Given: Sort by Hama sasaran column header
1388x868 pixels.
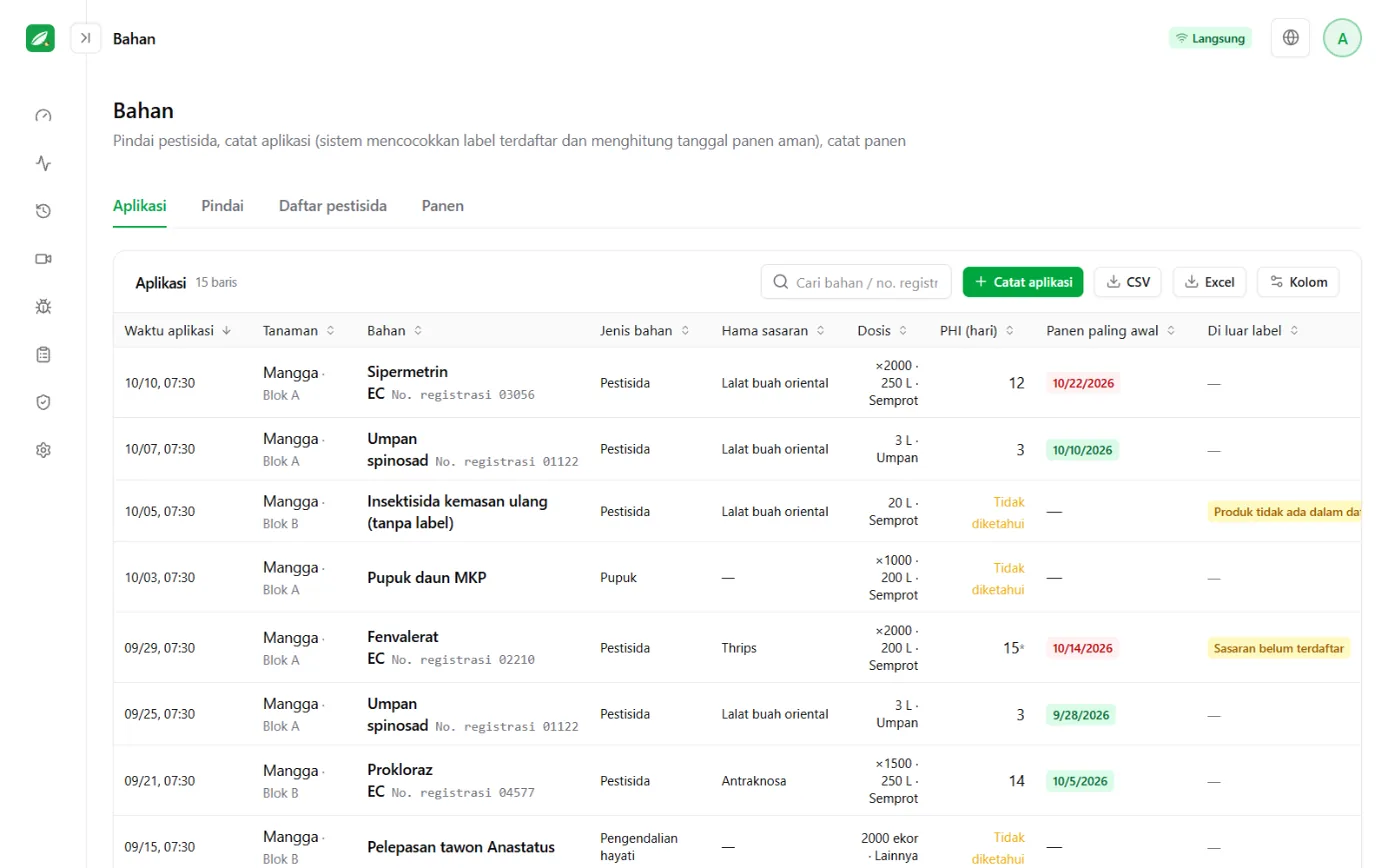Looking at the screenshot, I should [773, 330].
